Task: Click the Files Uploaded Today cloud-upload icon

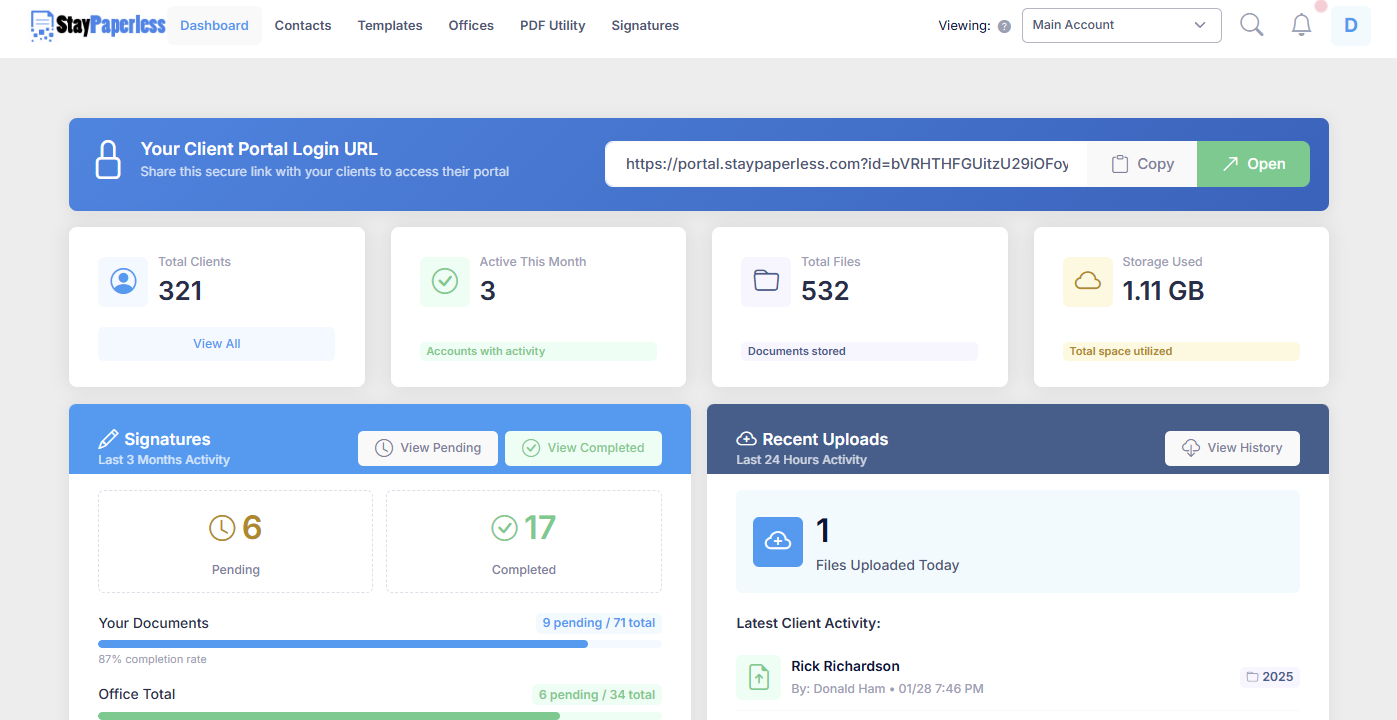Action: pyautogui.click(x=778, y=542)
